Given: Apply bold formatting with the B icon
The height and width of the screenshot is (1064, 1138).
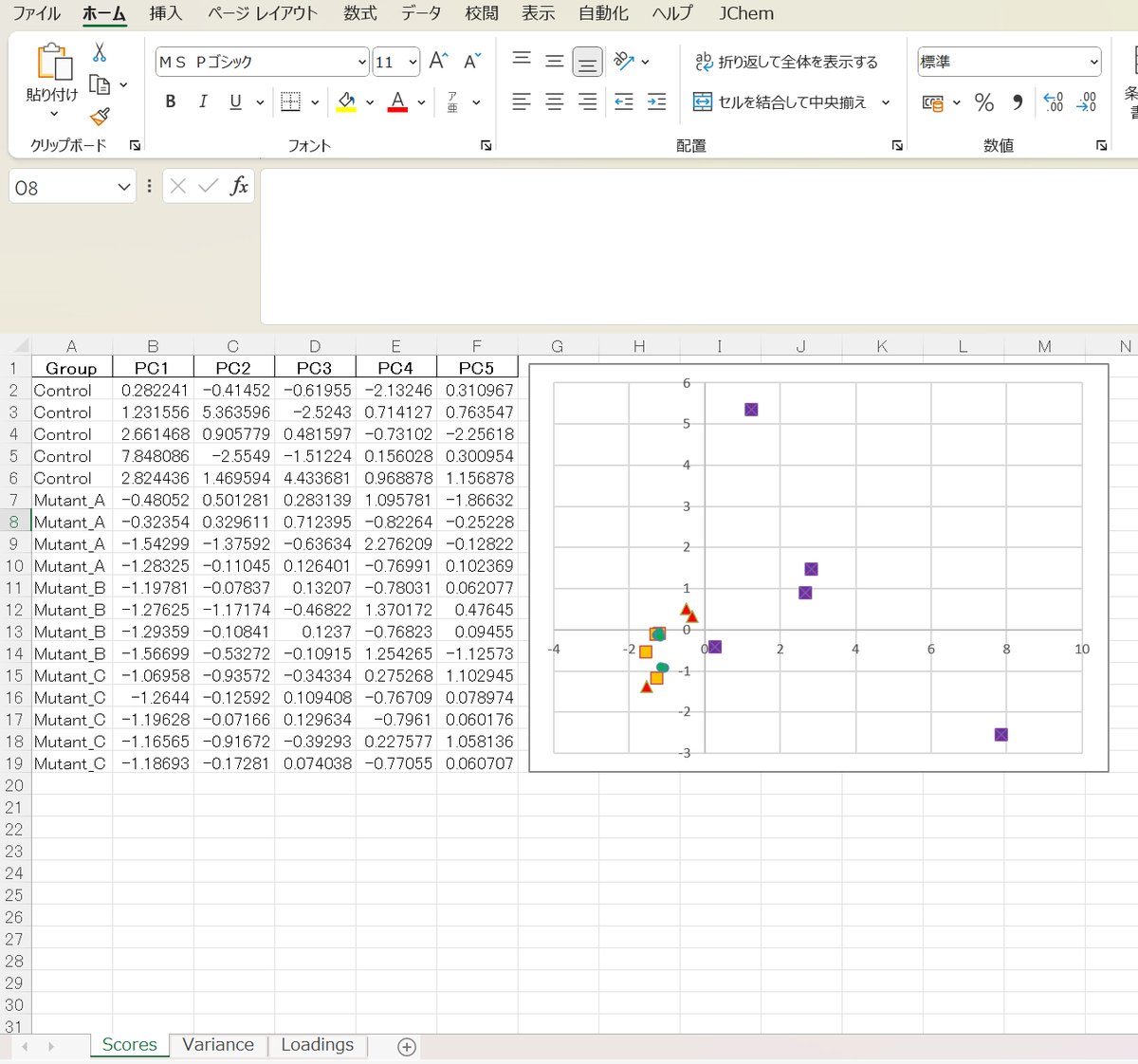Looking at the screenshot, I should 170,101.
